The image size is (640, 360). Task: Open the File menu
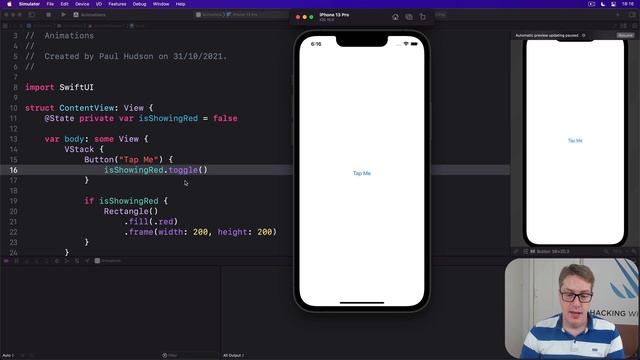(50, 4)
